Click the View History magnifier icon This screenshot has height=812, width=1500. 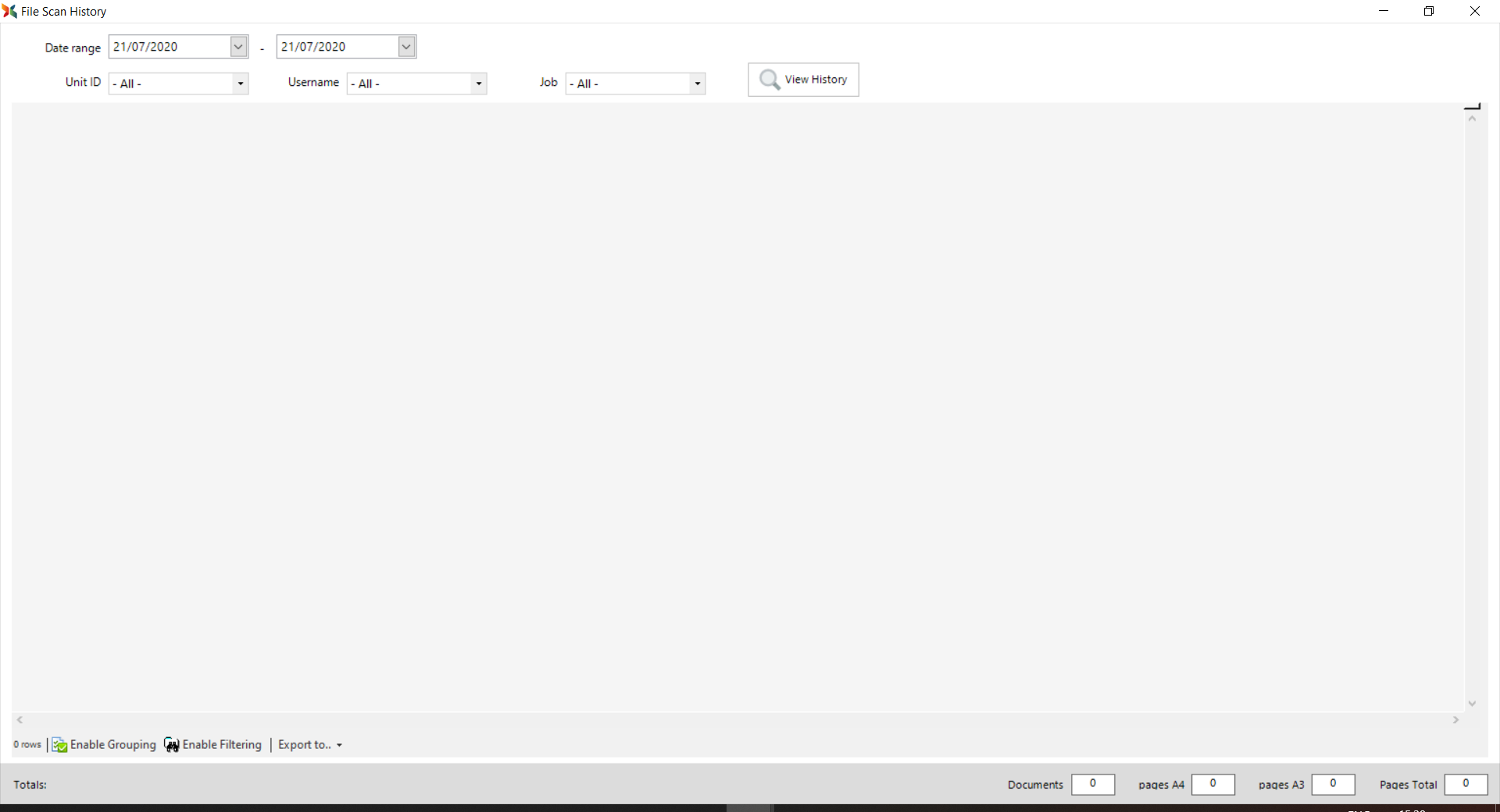coord(770,80)
